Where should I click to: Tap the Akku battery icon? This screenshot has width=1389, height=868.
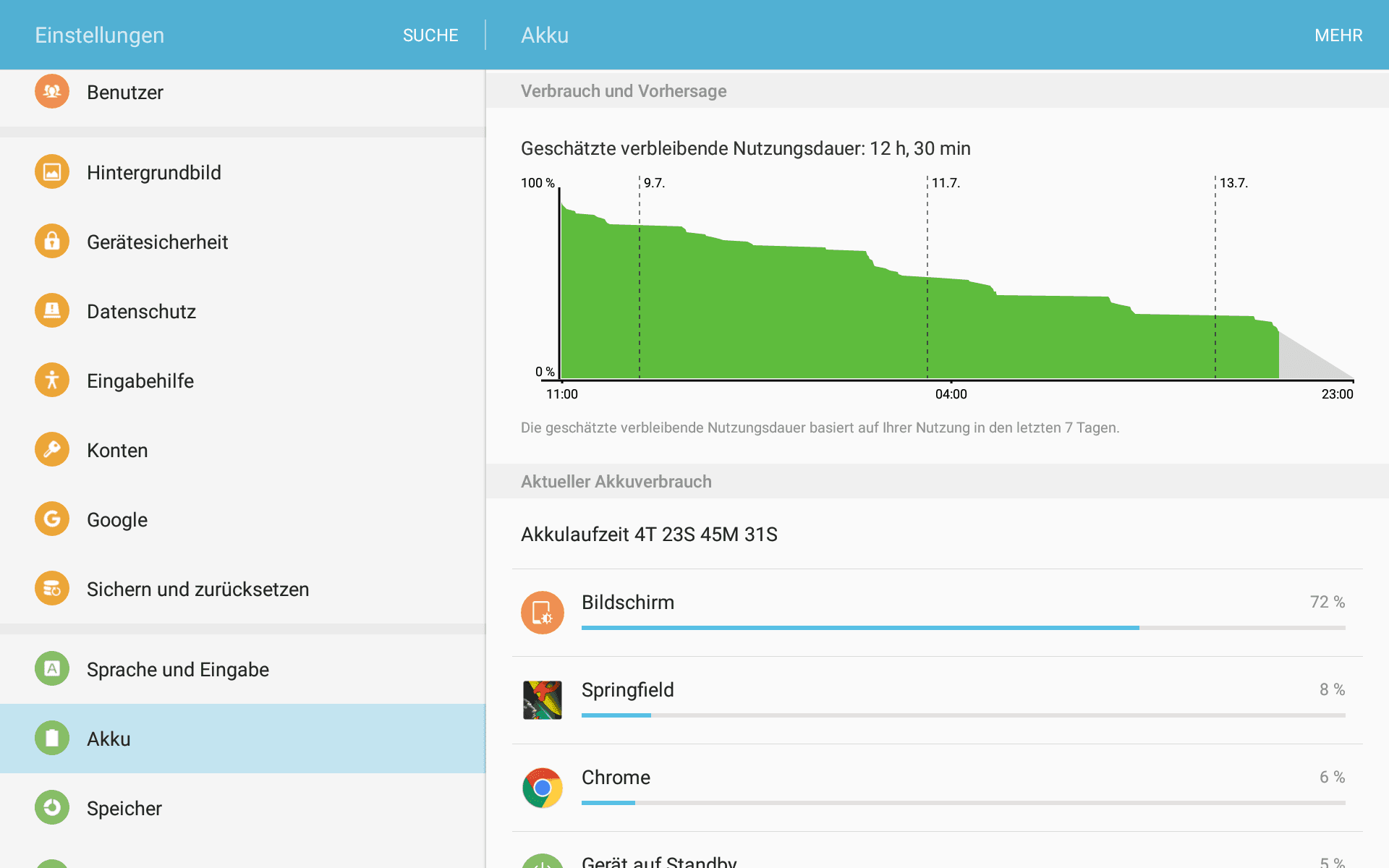coord(52,739)
